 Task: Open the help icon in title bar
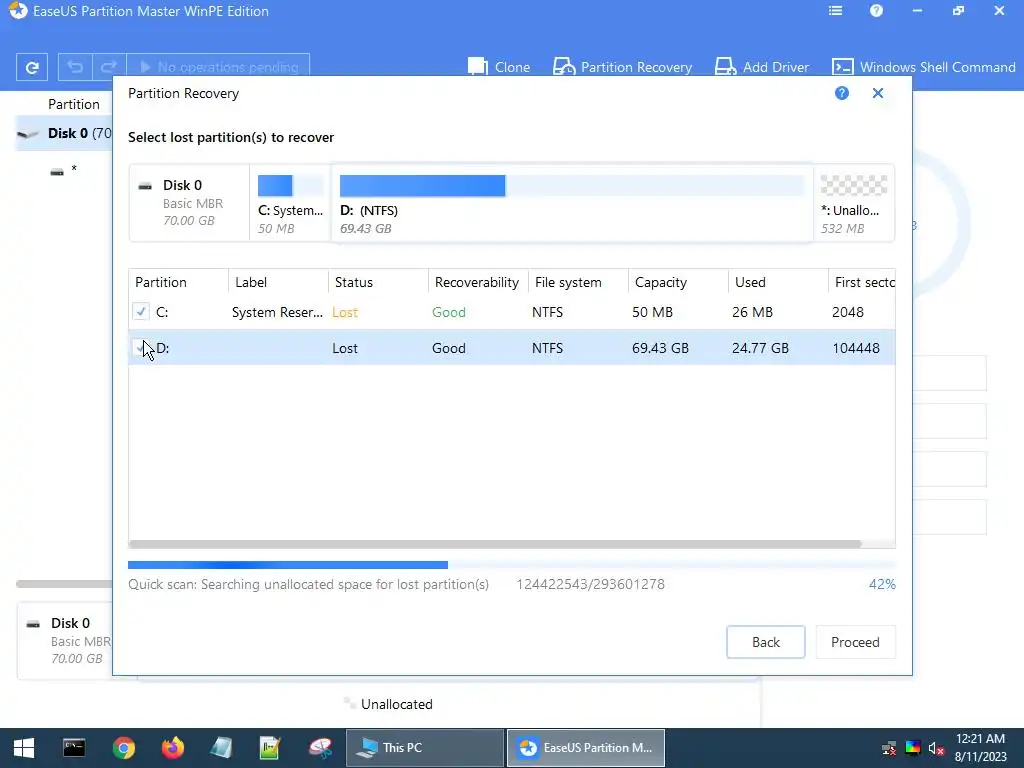point(876,11)
